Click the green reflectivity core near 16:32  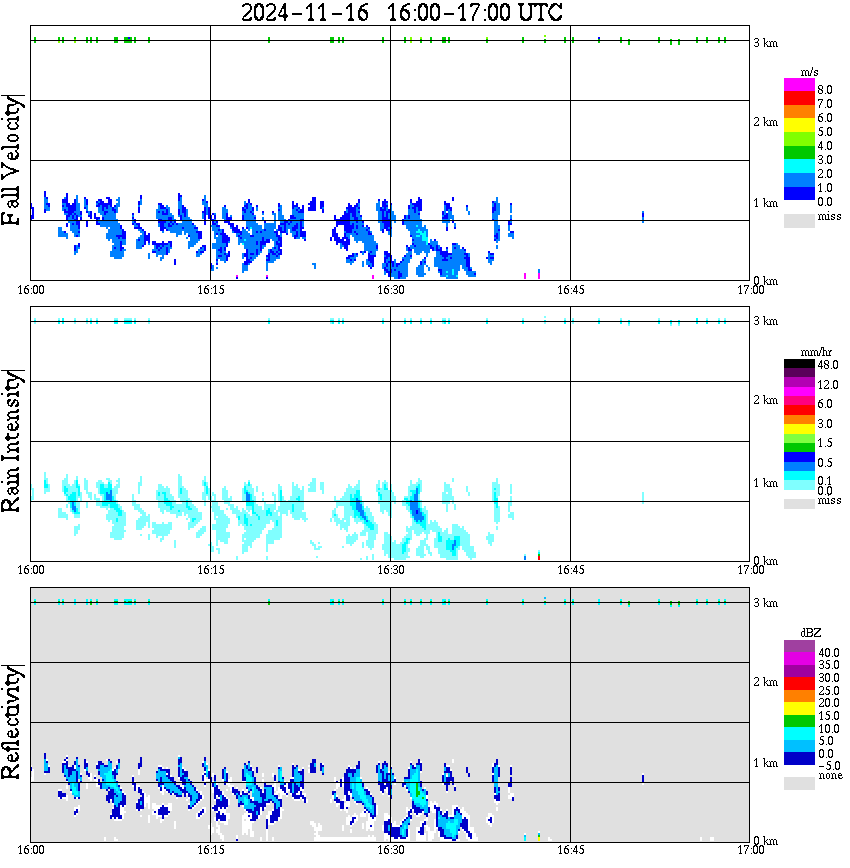418,789
